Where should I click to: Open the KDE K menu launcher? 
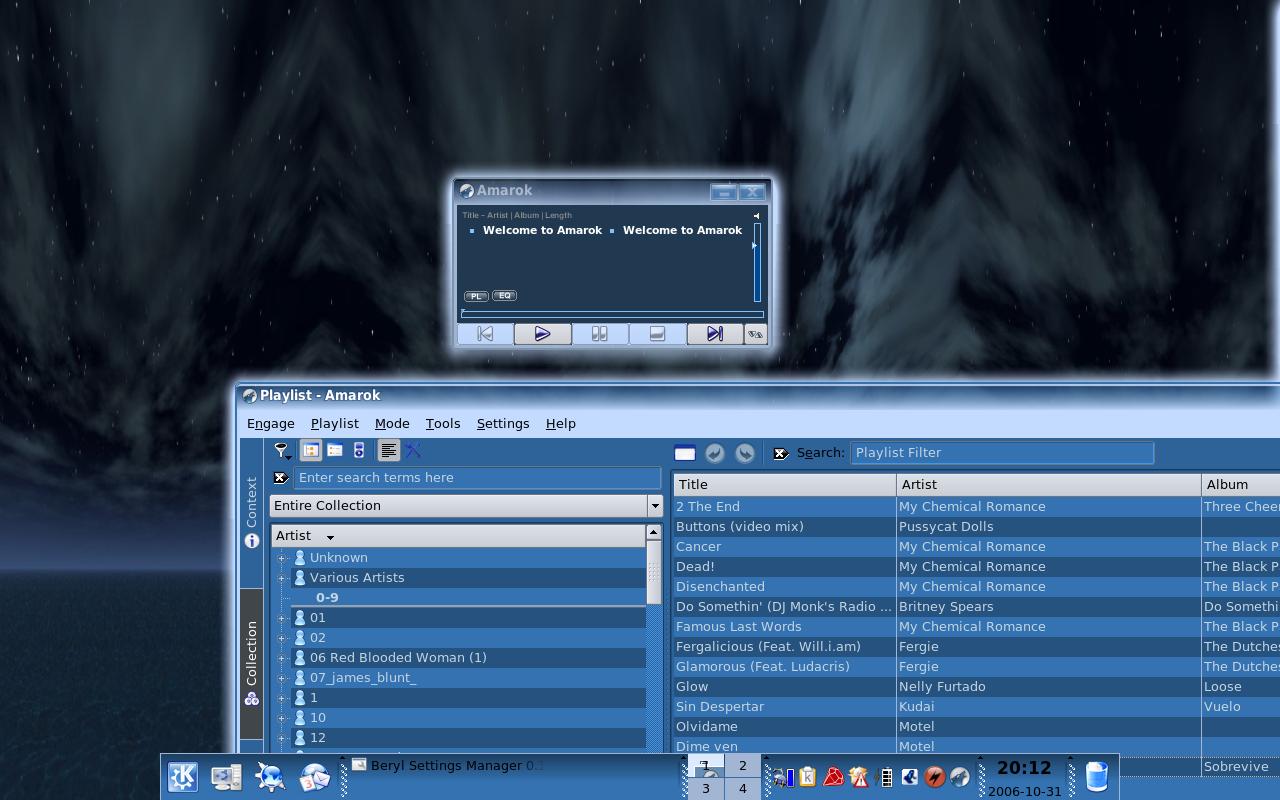pos(182,777)
